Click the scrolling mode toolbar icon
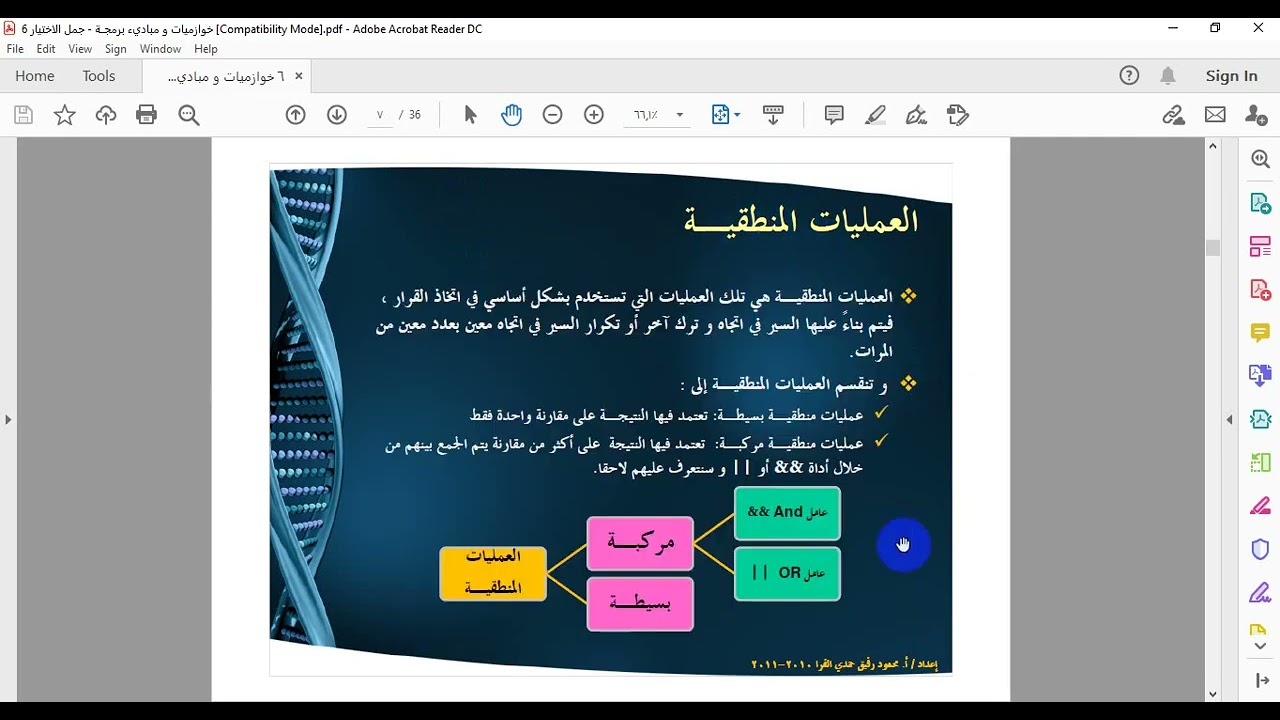This screenshot has height=720, width=1280. pos(773,115)
